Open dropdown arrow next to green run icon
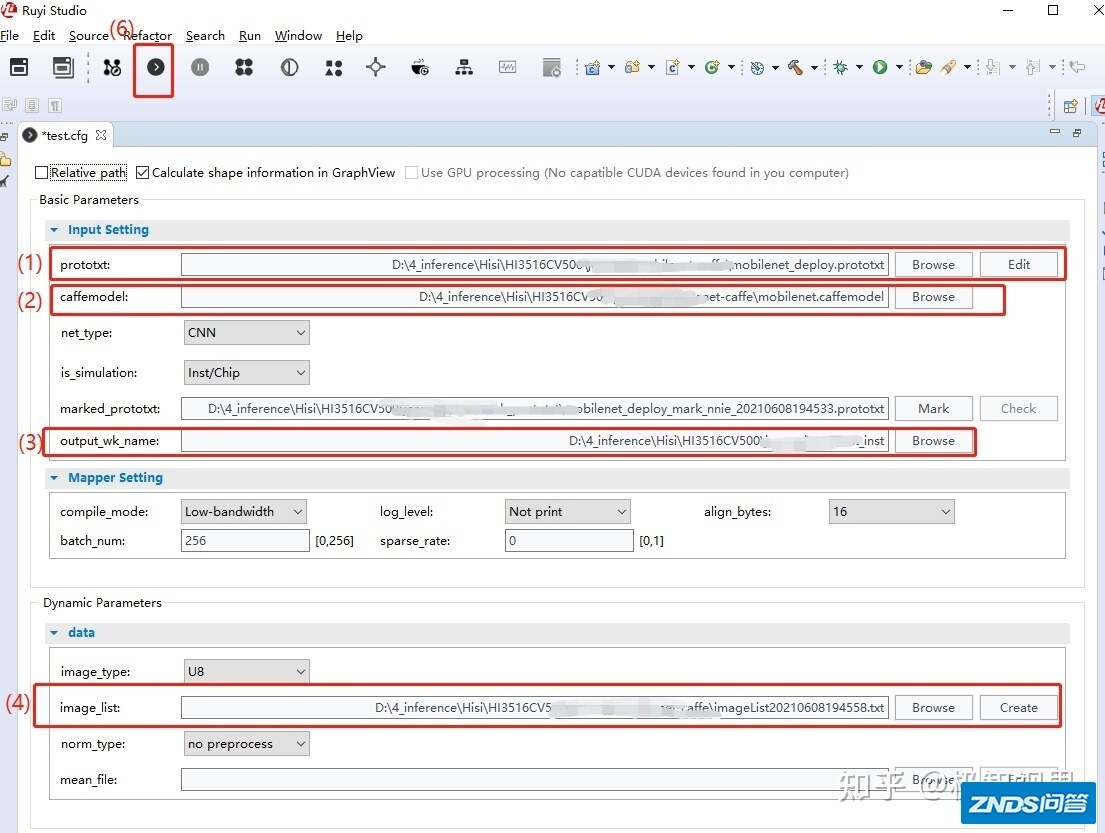 pyautogui.click(x=899, y=68)
